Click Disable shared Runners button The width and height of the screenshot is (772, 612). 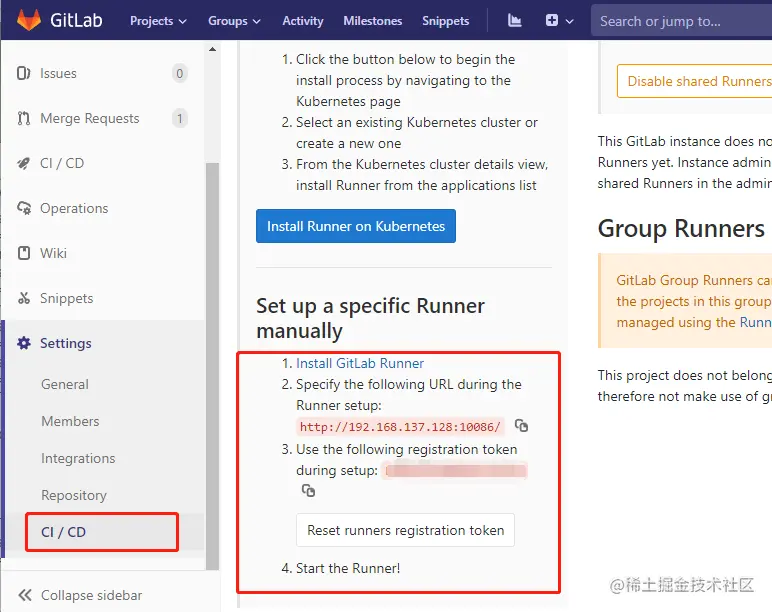click(695, 81)
